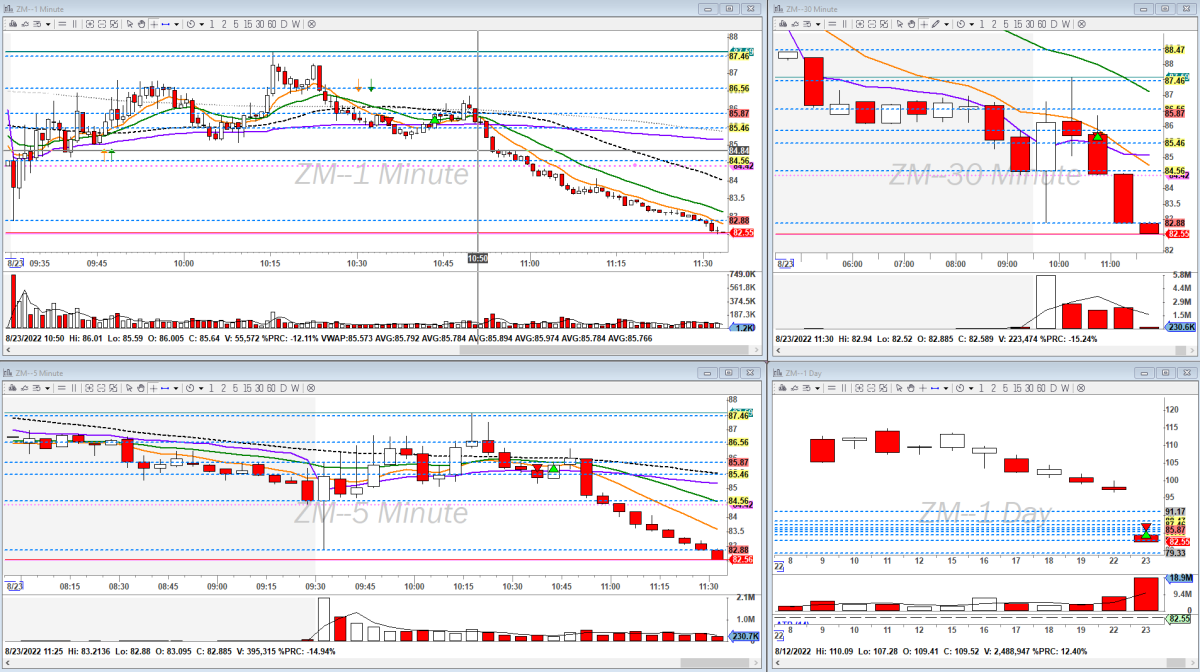Click the circled X icon in 30 Minute toolbar
The height and width of the screenshot is (672, 1200).
pyautogui.click(x=1081, y=24)
